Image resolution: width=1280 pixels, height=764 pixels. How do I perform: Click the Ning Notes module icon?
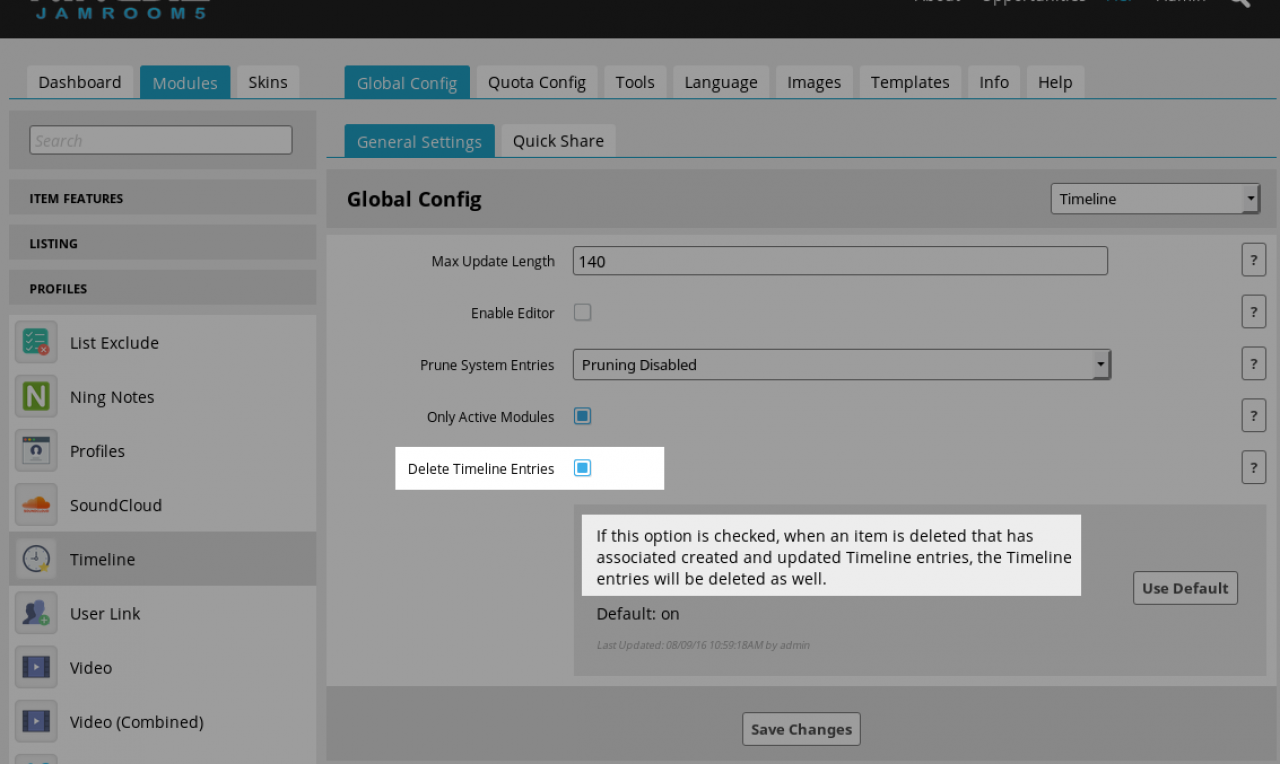pos(36,397)
